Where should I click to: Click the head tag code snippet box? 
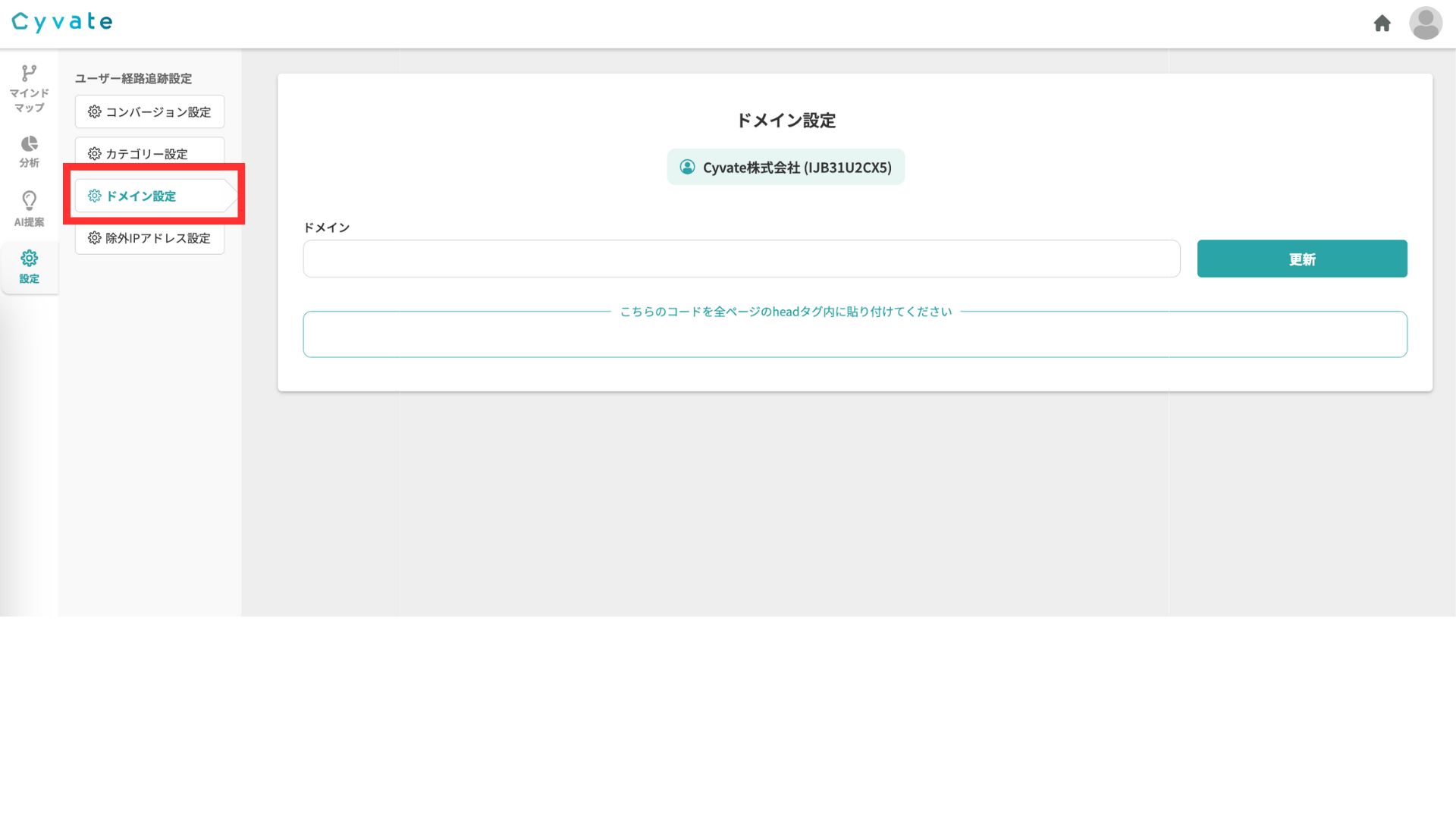tap(855, 335)
